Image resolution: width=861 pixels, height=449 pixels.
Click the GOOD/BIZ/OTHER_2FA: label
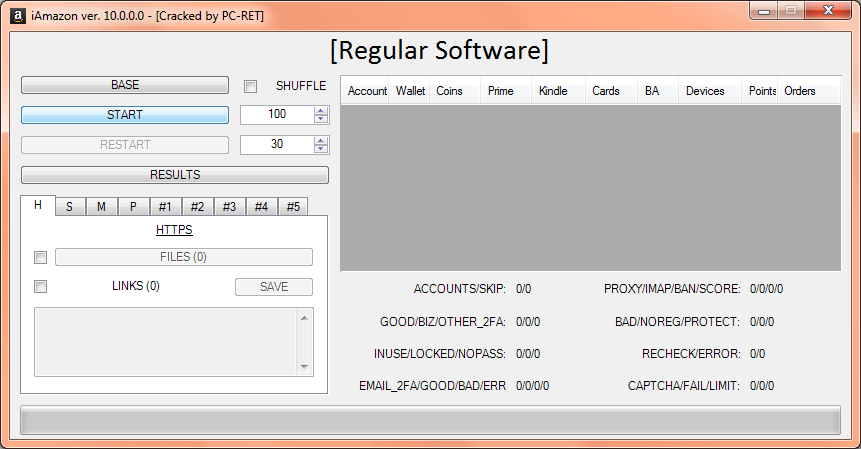point(443,322)
